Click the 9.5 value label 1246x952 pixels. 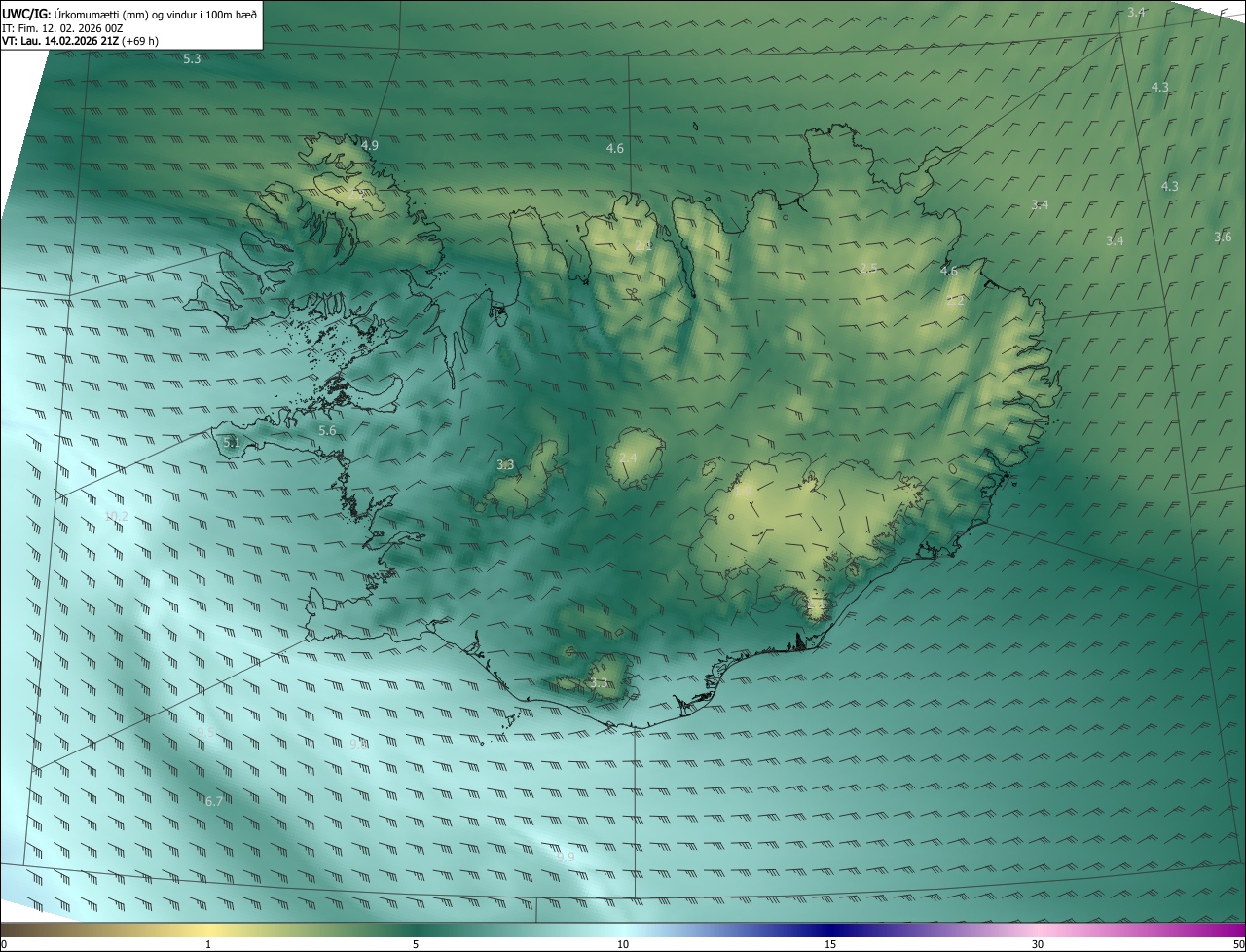tap(205, 732)
